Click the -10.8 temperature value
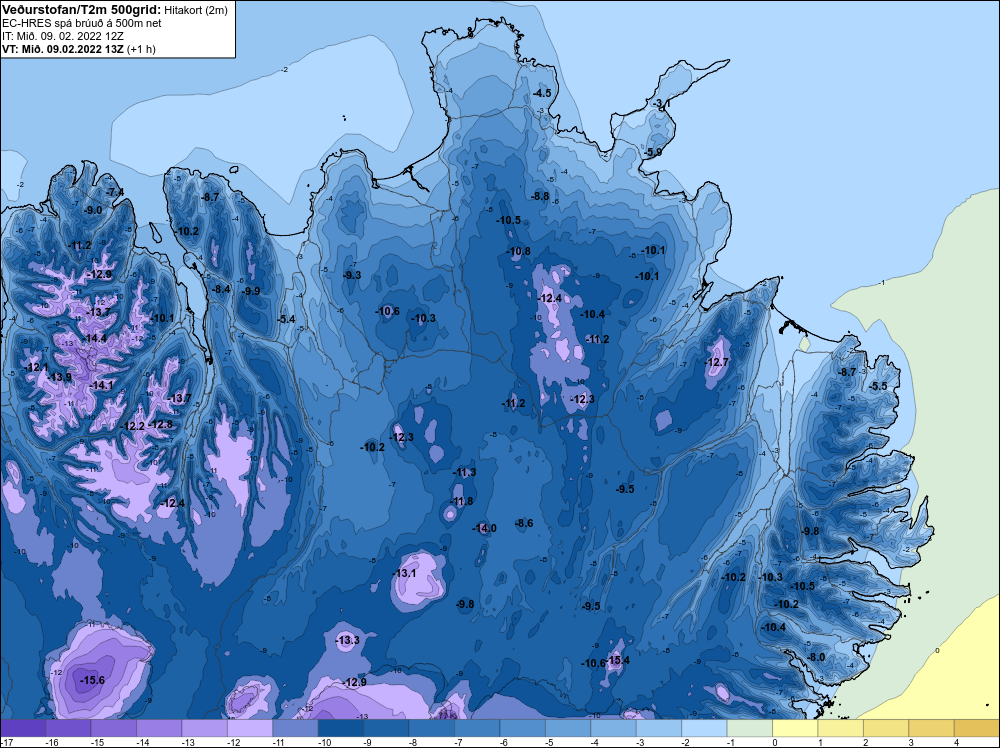Image resolution: width=1000 pixels, height=748 pixels. tap(518, 251)
